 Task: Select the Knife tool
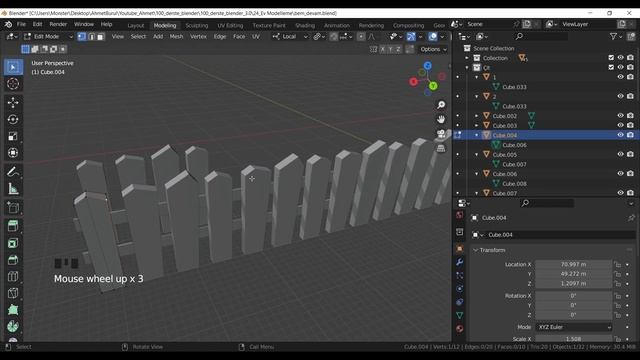[13, 293]
